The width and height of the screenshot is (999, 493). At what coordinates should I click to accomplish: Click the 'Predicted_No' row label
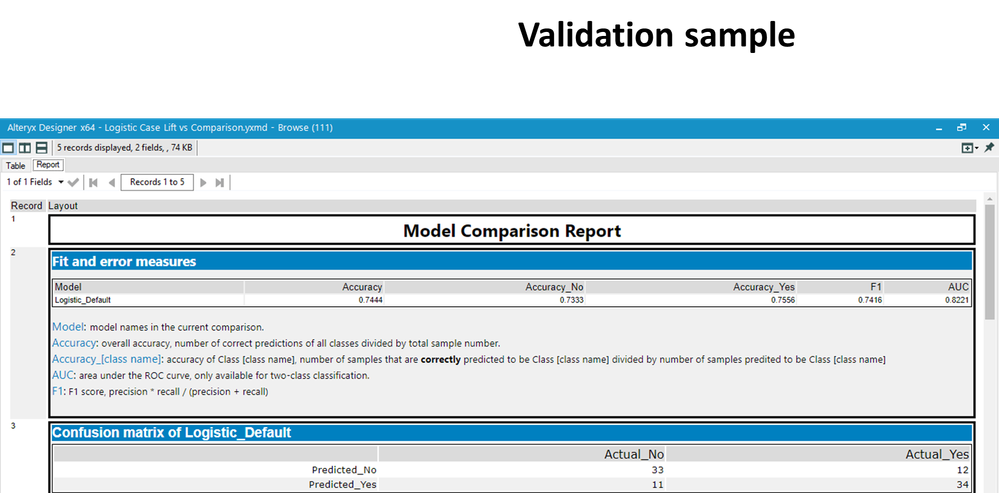(x=344, y=470)
